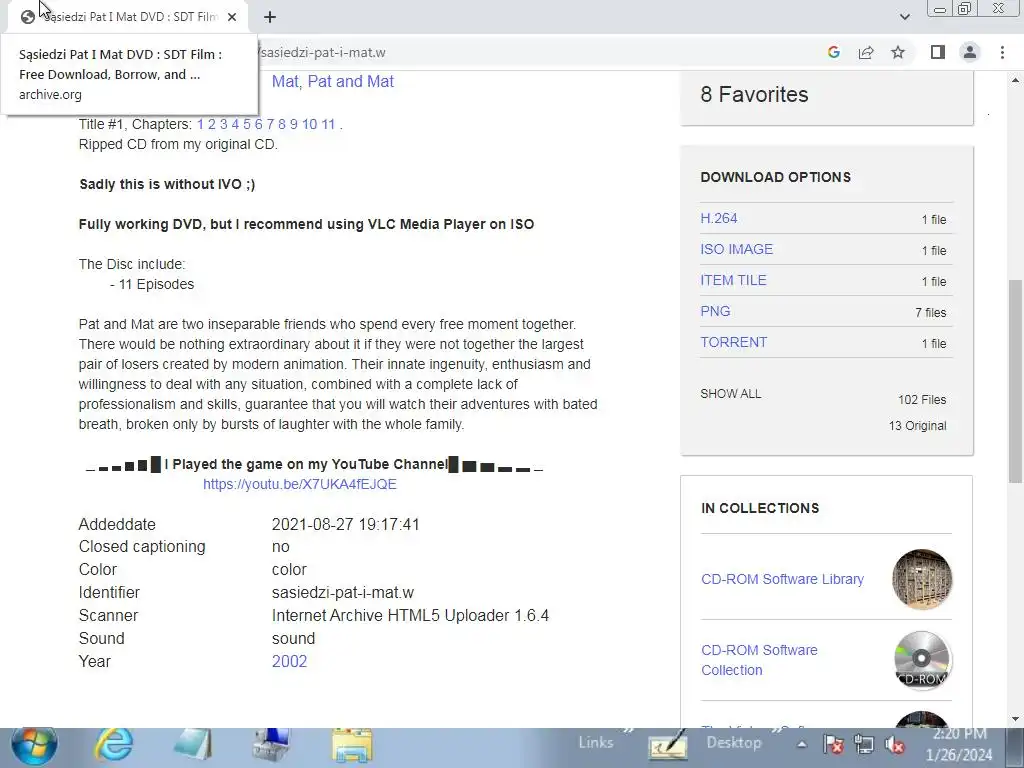
Task: Open the Windows Start menu
Action: click(34, 745)
